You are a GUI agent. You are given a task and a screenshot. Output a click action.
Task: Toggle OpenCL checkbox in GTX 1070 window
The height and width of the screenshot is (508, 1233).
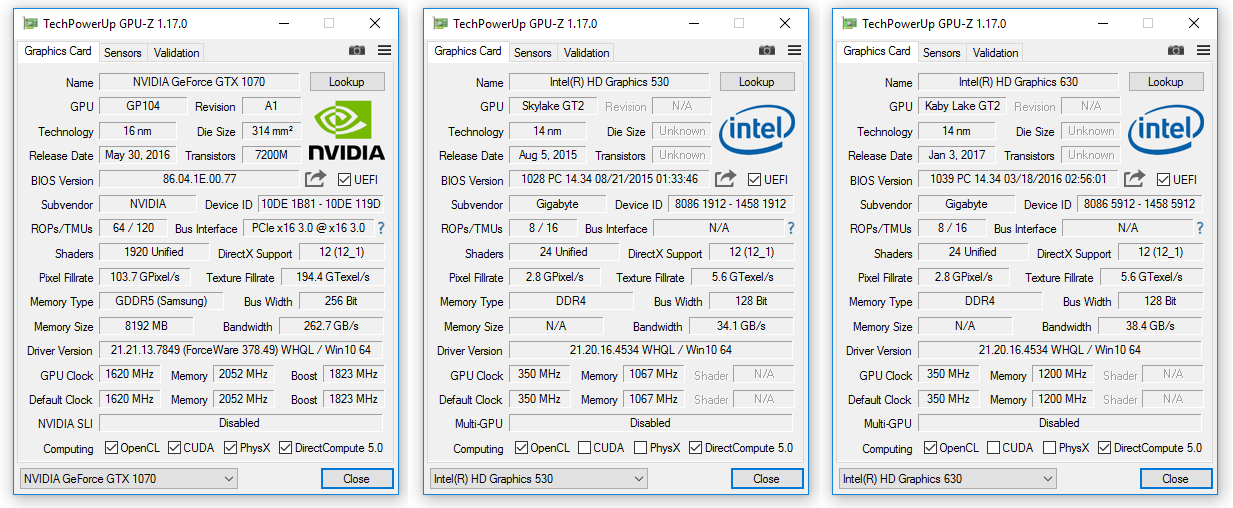point(111,448)
